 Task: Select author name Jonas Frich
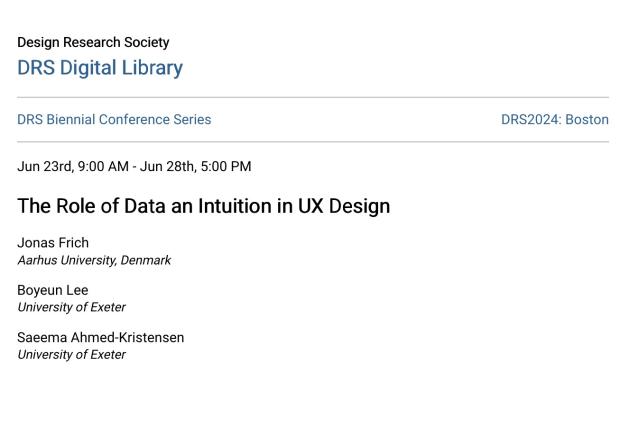coord(53,243)
